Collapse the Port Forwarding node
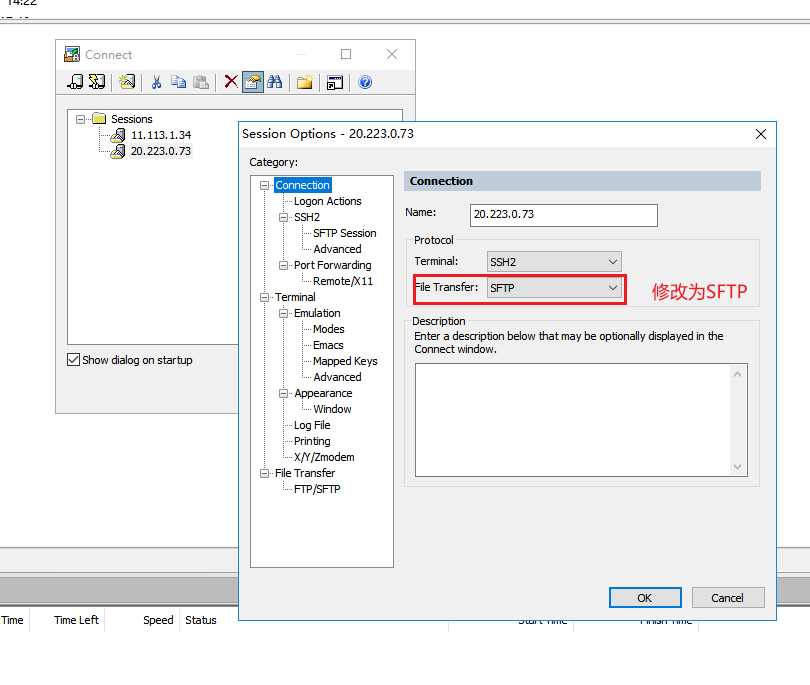The image size is (810, 685). pos(283,266)
